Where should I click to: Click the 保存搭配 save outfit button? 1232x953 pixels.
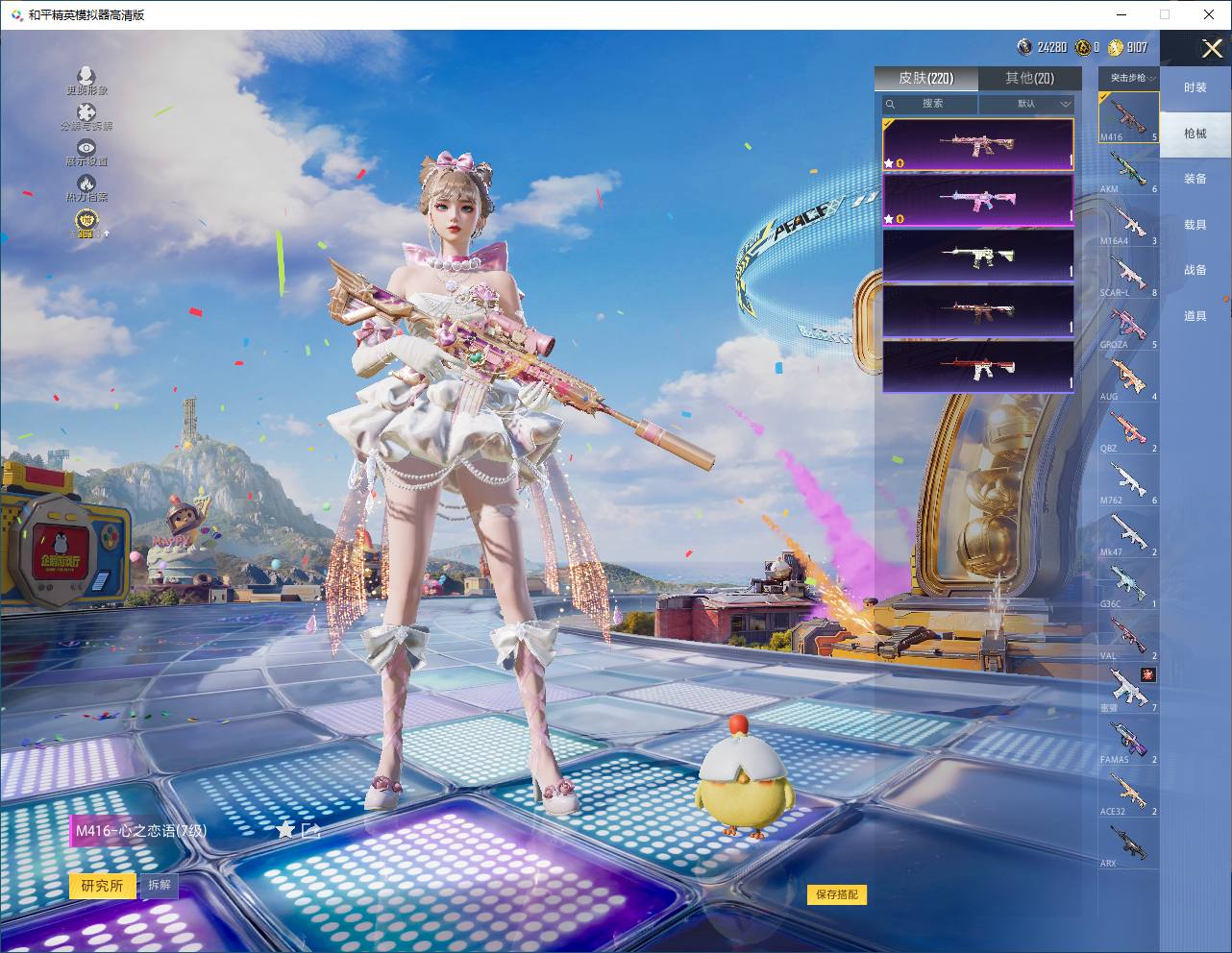pos(837,894)
